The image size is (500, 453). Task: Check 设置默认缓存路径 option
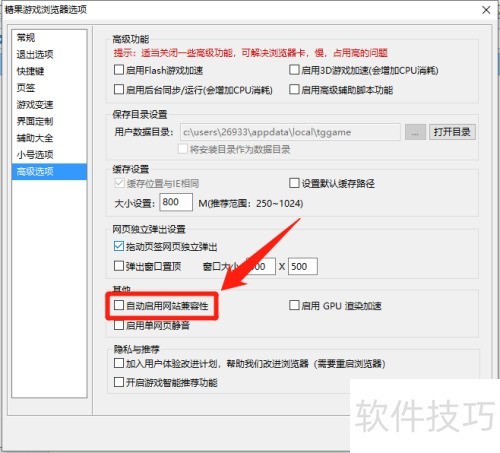294,183
